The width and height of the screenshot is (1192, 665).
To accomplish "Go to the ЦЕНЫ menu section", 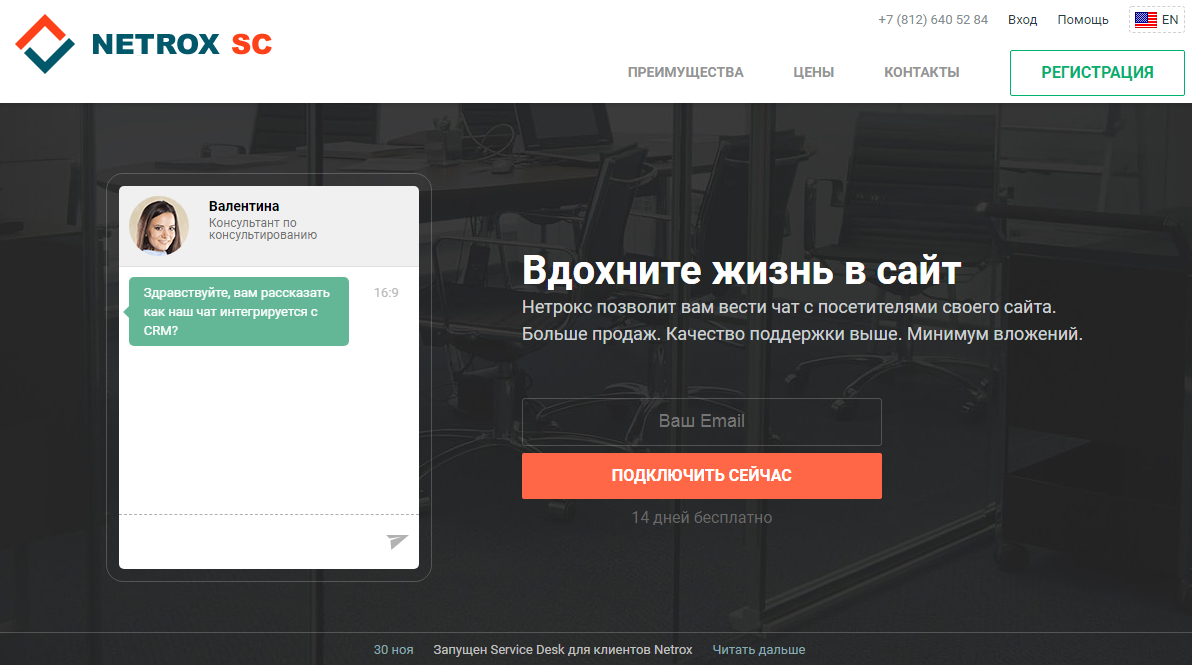I will [x=813, y=72].
